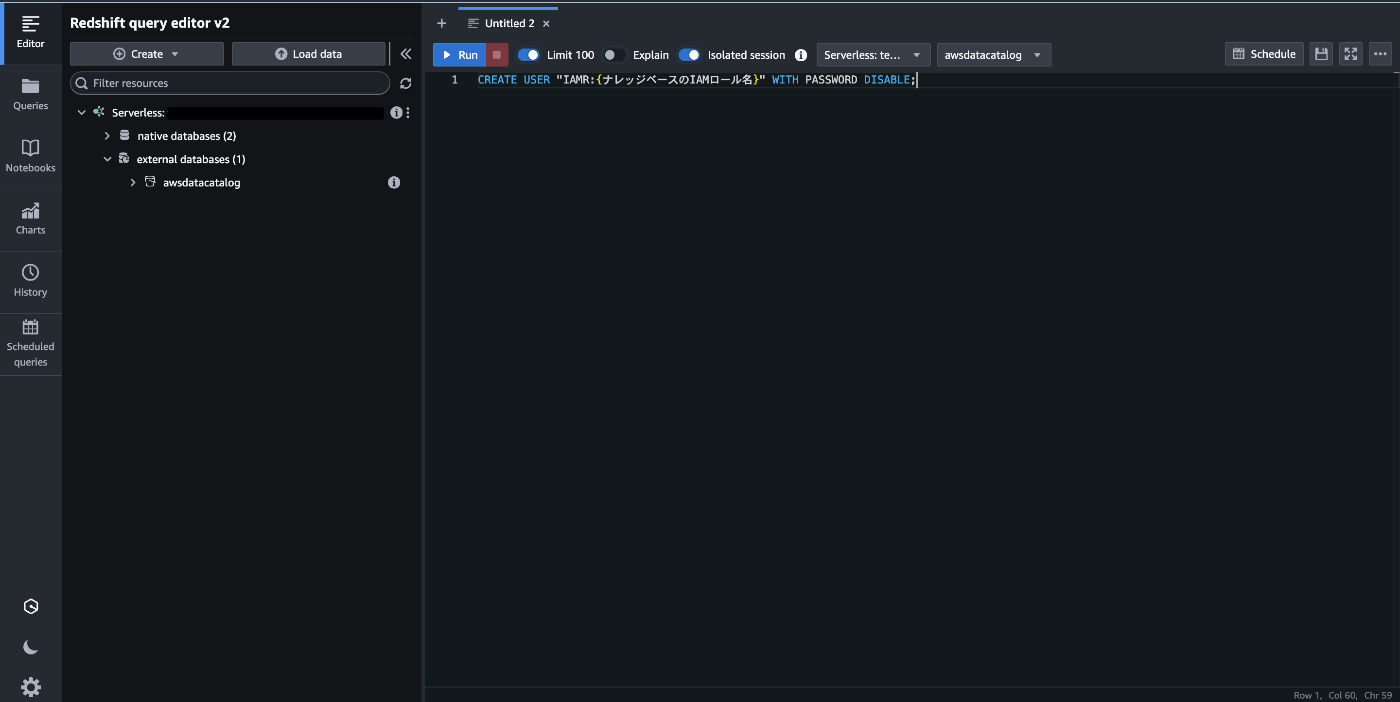The image size is (1400, 702).
Task: Expand awsdatacatalog tree node
Action: click(x=133, y=183)
